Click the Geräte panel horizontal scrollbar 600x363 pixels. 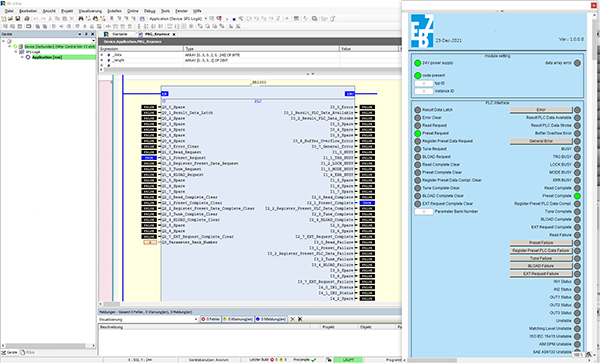[x=48, y=346]
